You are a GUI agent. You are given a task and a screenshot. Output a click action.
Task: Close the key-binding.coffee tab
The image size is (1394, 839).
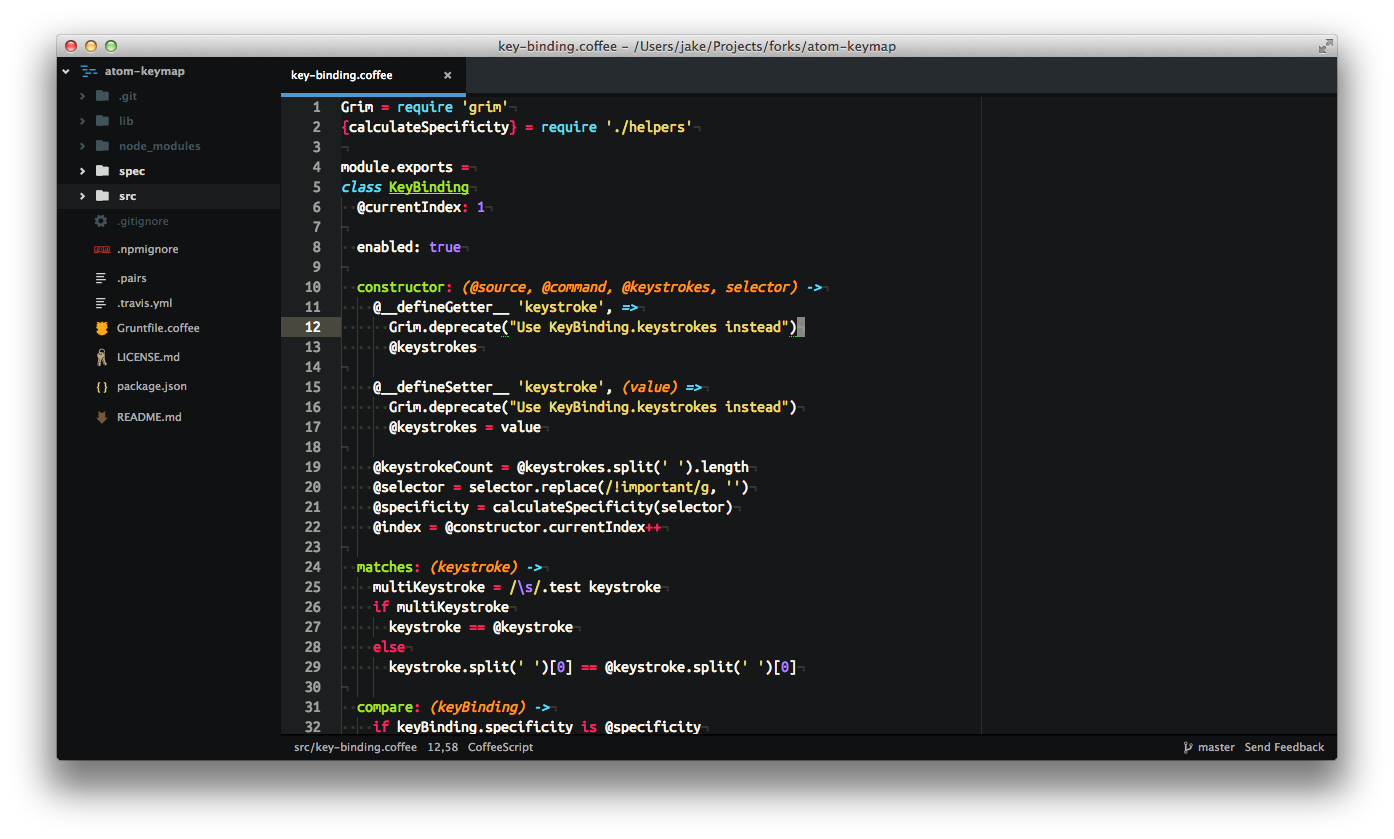[x=447, y=75]
